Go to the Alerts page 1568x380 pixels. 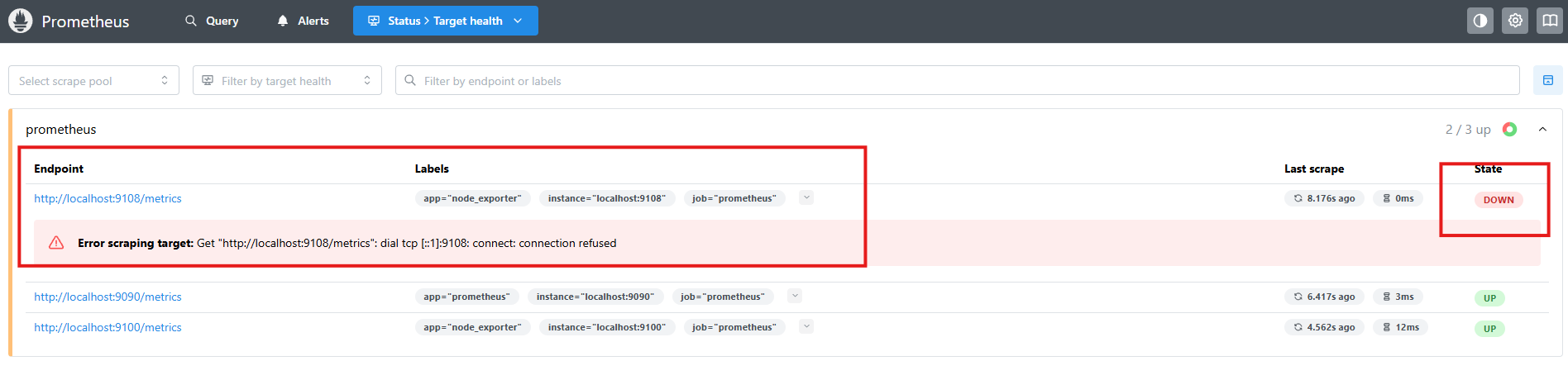[303, 21]
